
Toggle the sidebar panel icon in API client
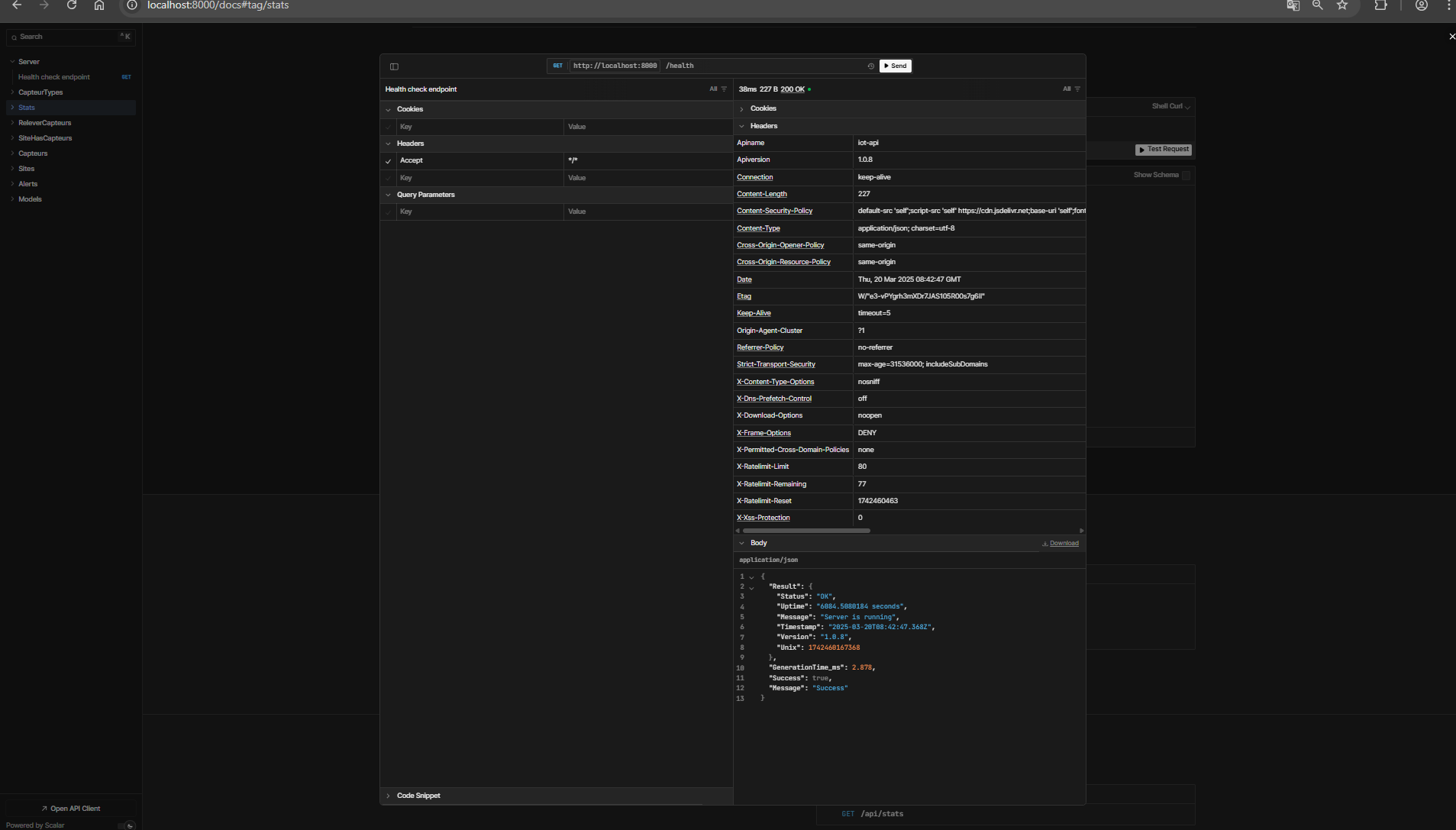pyautogui.click(x=394, y=66)
